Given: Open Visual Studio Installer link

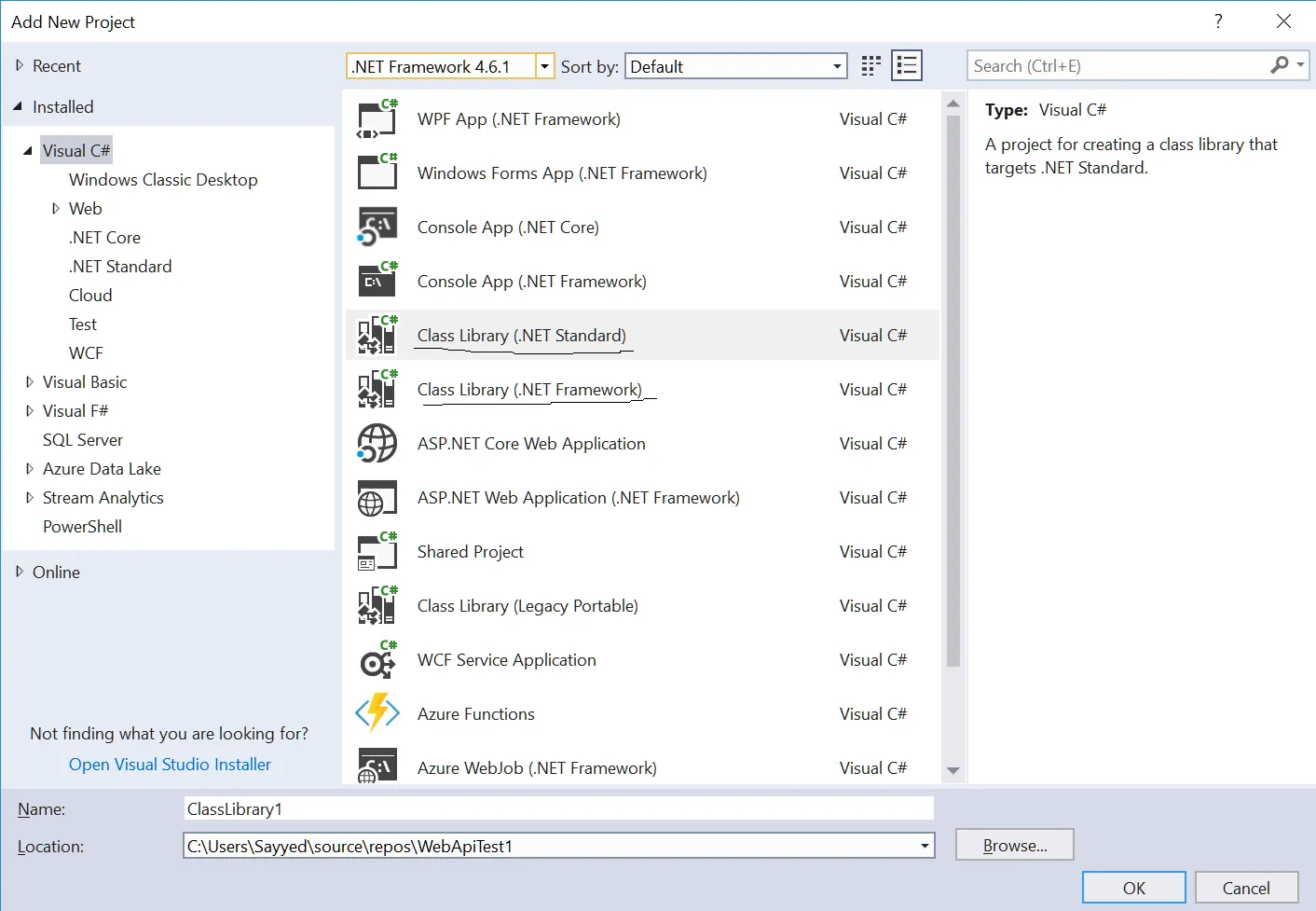Looking at the screenshot, I should (170, 765).
